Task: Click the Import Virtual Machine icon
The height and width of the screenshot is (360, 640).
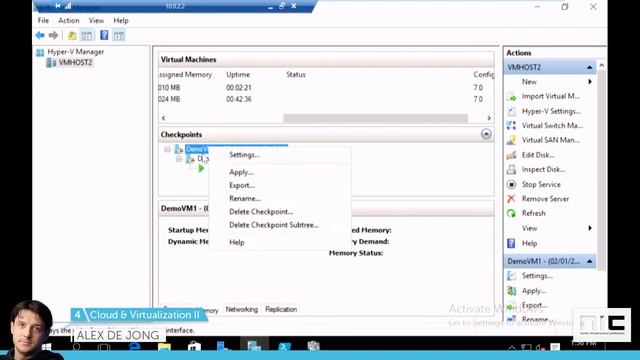Action: tap(511, 97)
